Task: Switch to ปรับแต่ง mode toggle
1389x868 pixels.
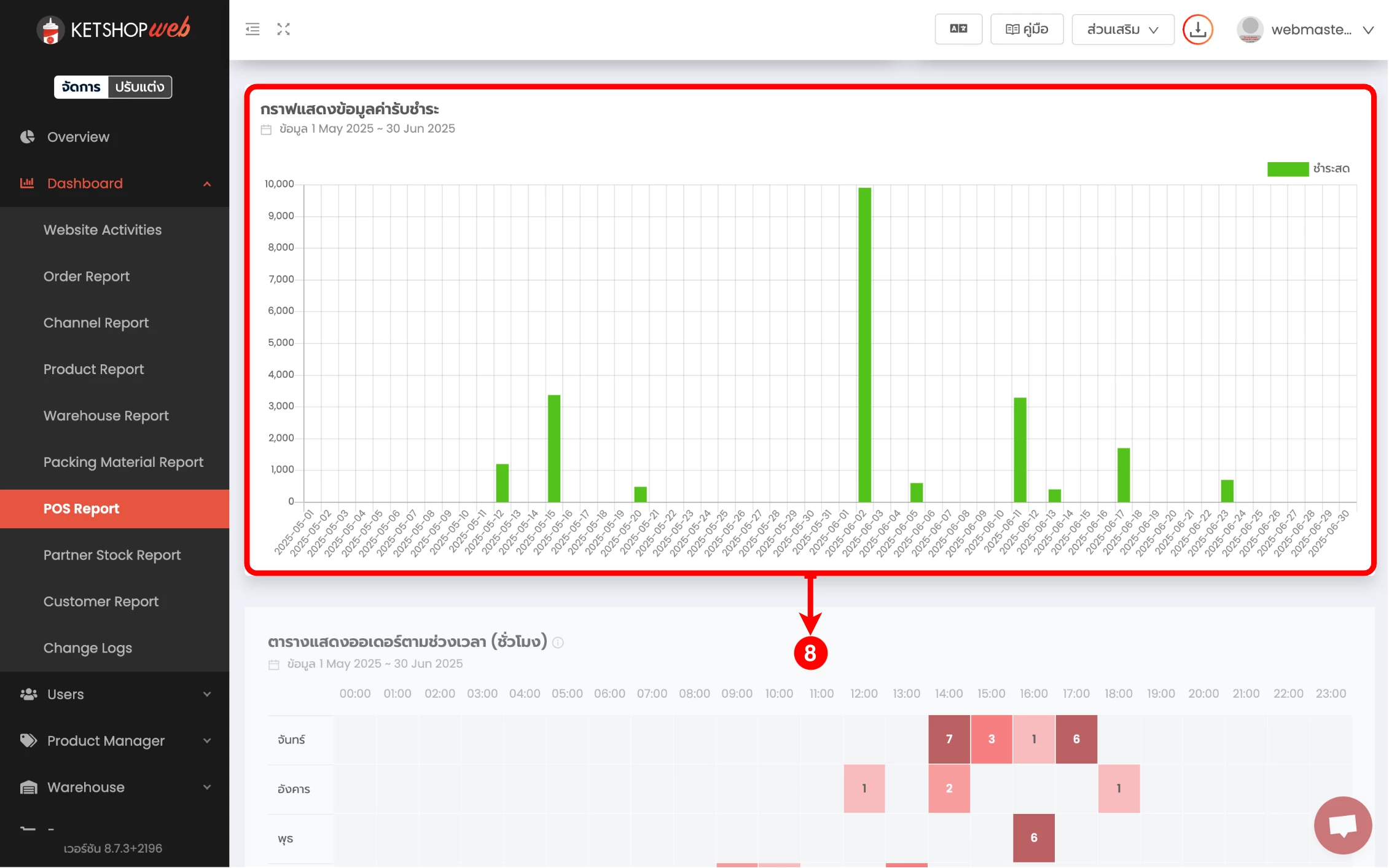Action: pyautogui.click(x=140, y=87)
